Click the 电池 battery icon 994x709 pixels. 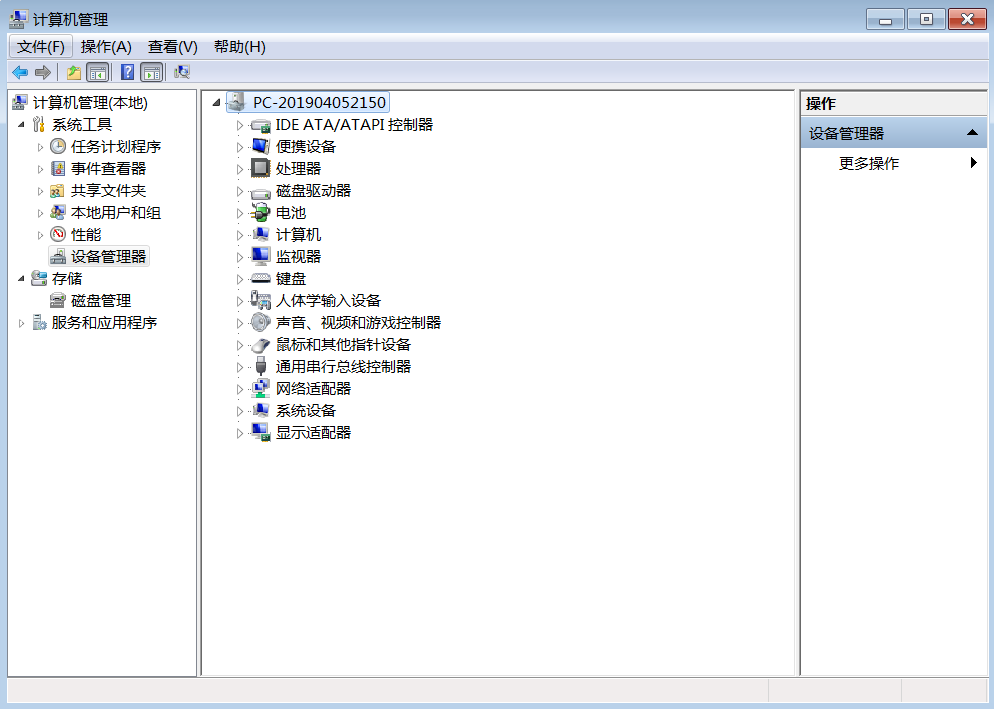click(260, 213)
